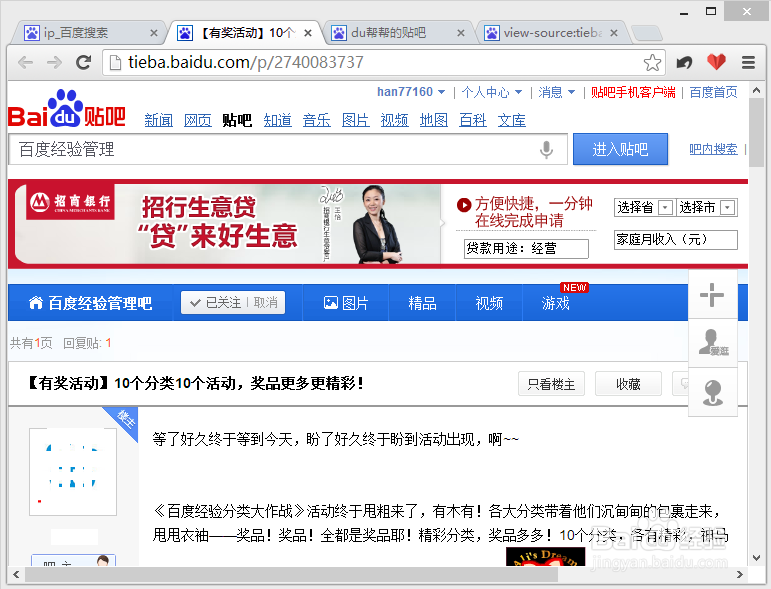Expand 消息 dropdown

[571, 92]
